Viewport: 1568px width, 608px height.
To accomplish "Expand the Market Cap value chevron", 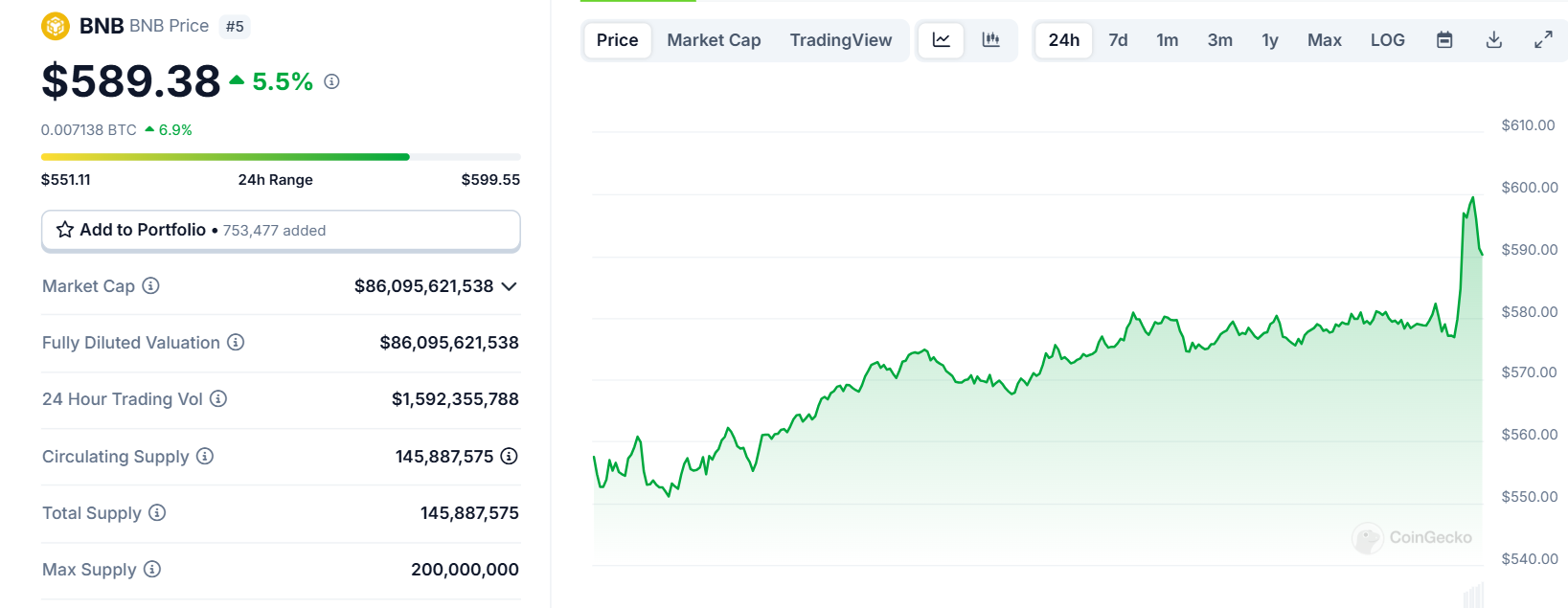I will pos(510,286).
